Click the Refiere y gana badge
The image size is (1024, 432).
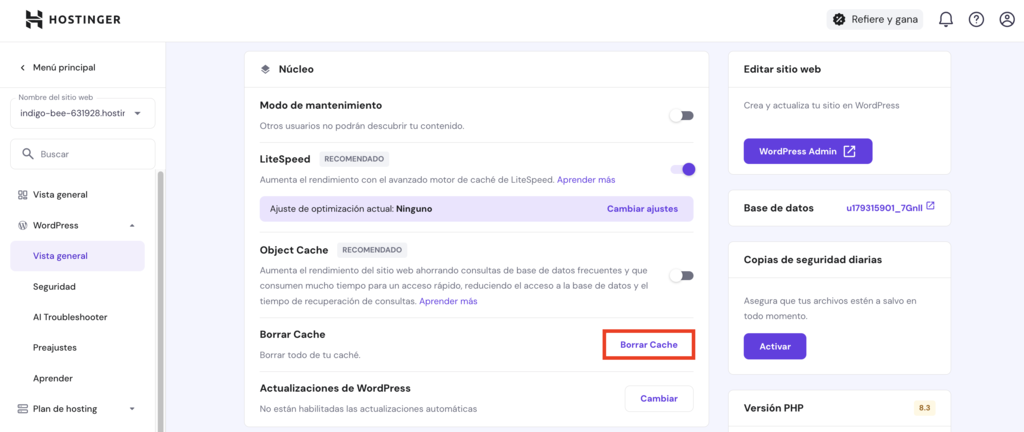coord(875,19)
